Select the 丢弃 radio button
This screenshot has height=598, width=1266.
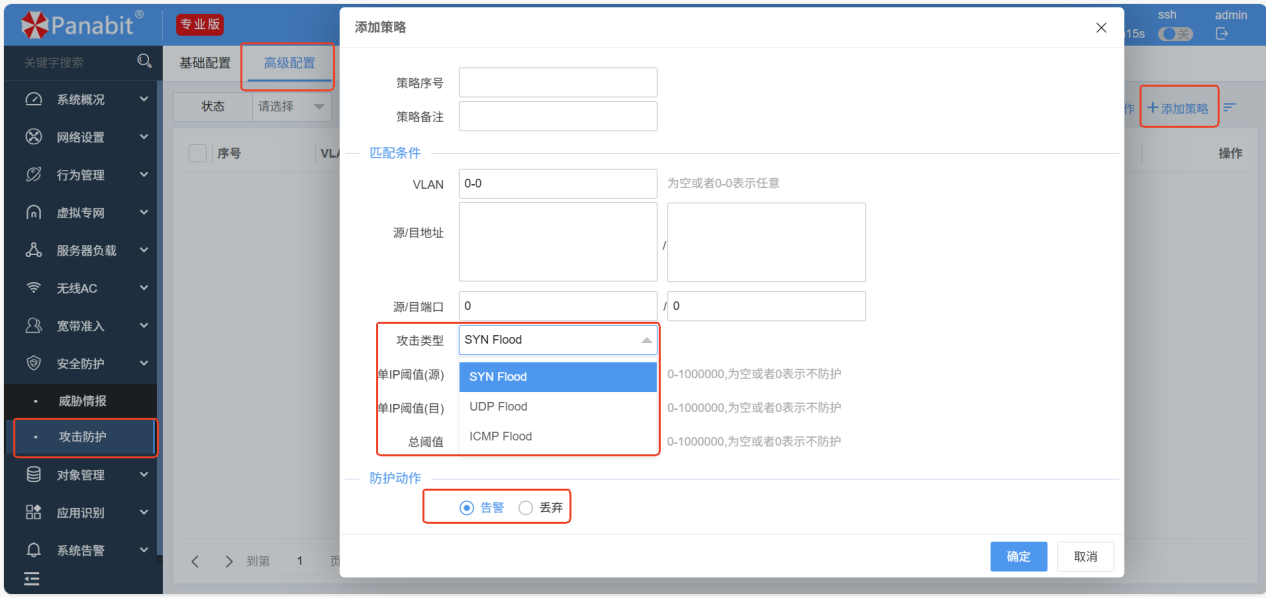coord(526,508)
